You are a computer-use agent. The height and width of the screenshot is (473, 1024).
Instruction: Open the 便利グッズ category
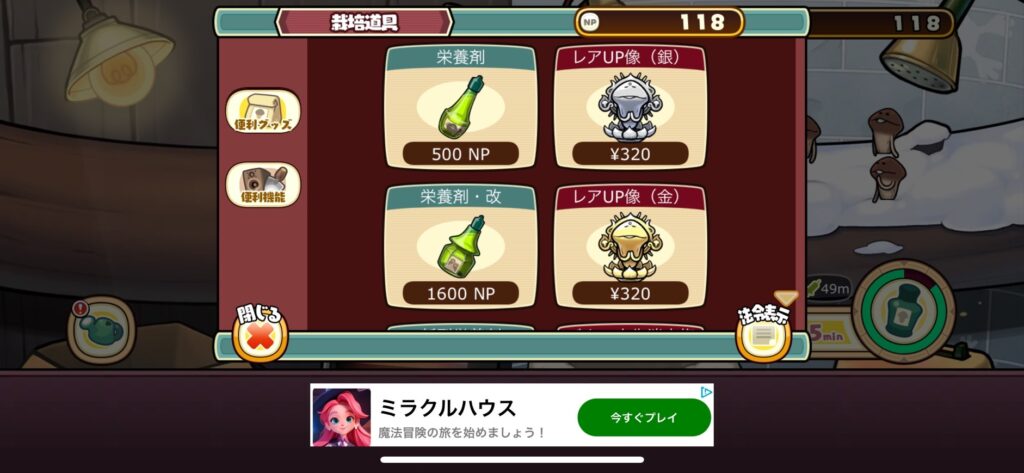tap(263, 111)
